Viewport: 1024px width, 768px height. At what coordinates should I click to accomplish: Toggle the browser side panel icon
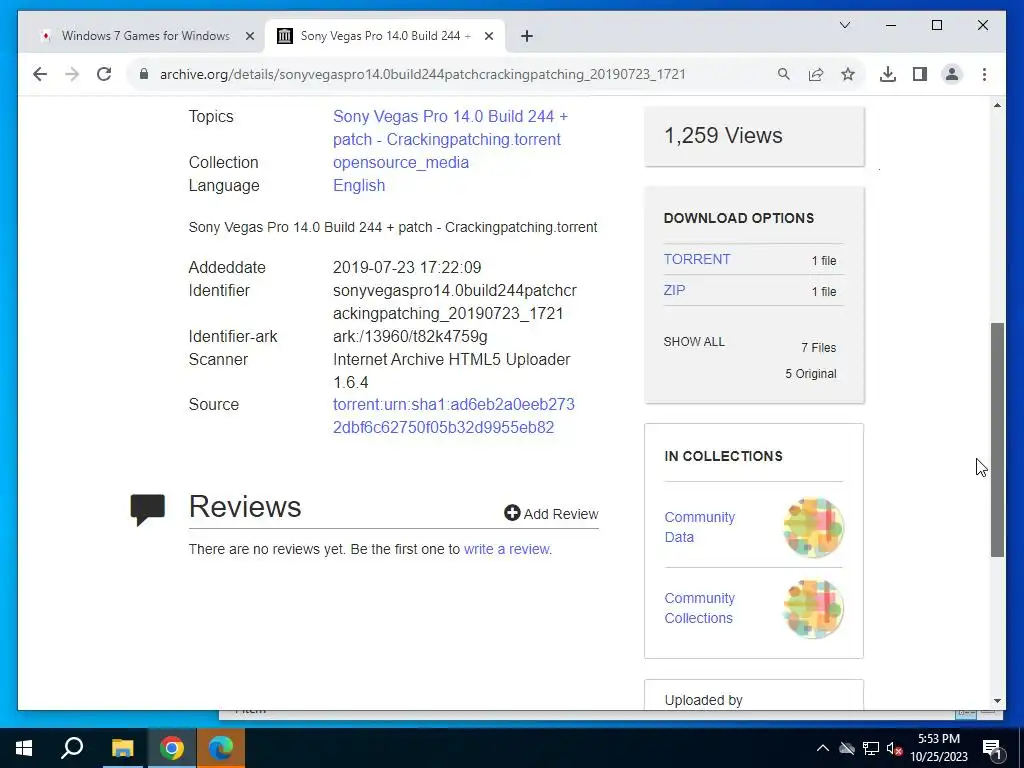pyautogui.click(x=920, y=74)
